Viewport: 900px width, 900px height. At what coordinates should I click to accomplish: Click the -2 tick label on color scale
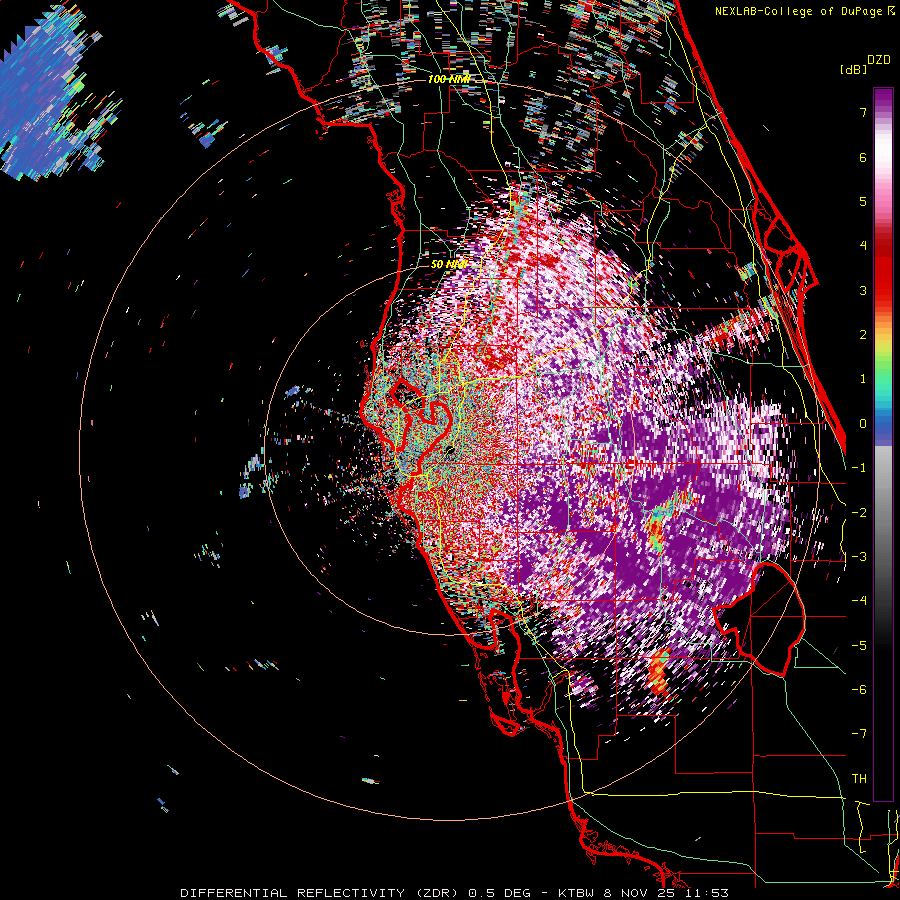(x=859, y=513)
